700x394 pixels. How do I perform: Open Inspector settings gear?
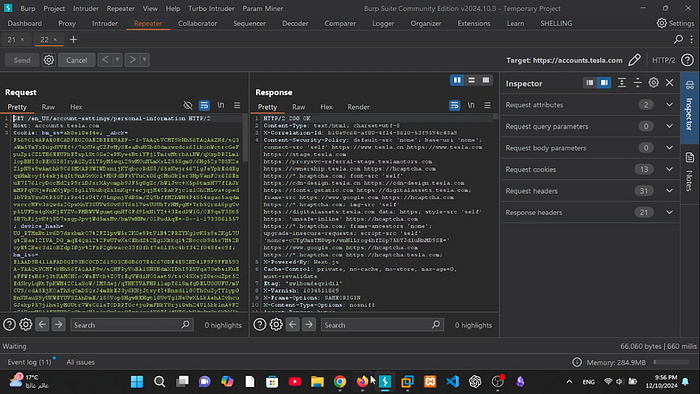(654, 83)
